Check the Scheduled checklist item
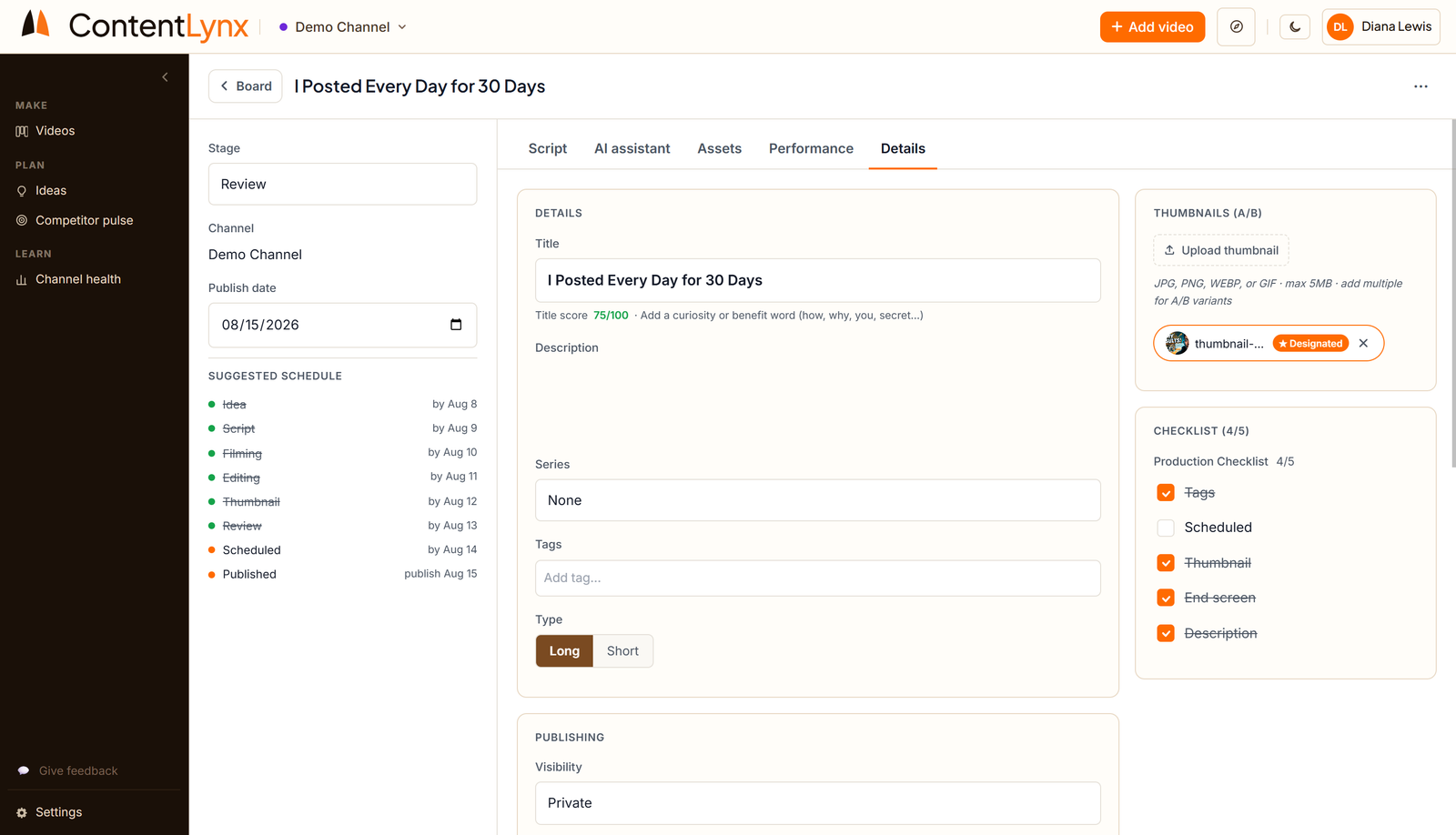1456x835 pixels. 1166,528
